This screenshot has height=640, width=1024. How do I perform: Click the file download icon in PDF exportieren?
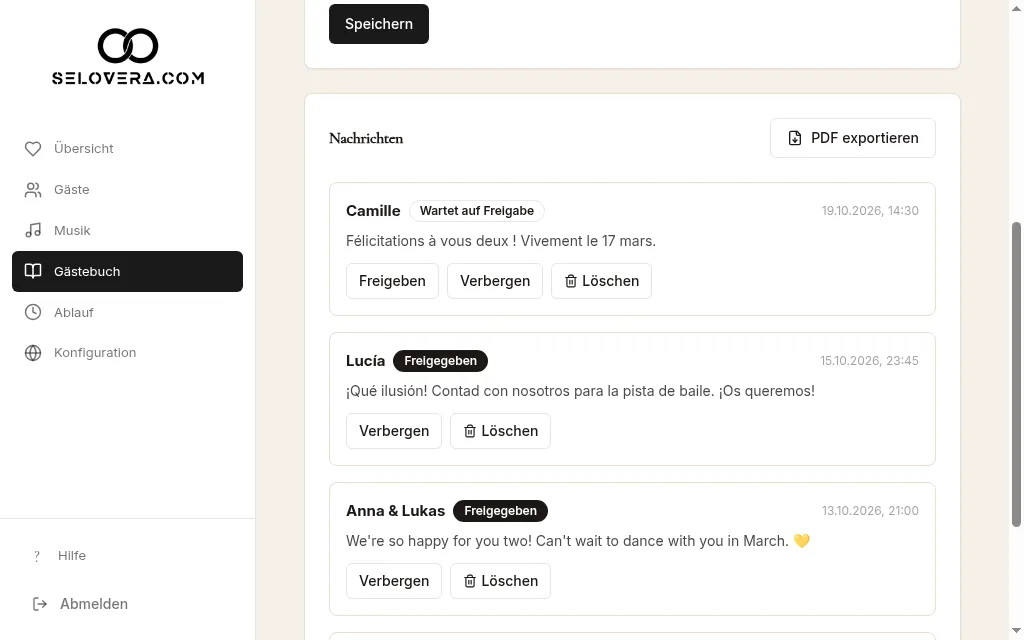click(x=795, y=138)
